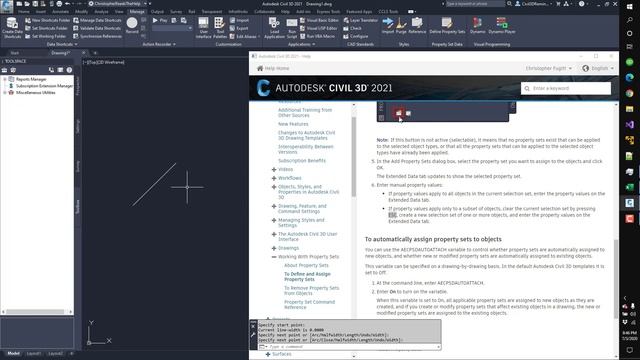
Task: Click Toolspace horizontal scrollbar
Action: tap(37, 312)
